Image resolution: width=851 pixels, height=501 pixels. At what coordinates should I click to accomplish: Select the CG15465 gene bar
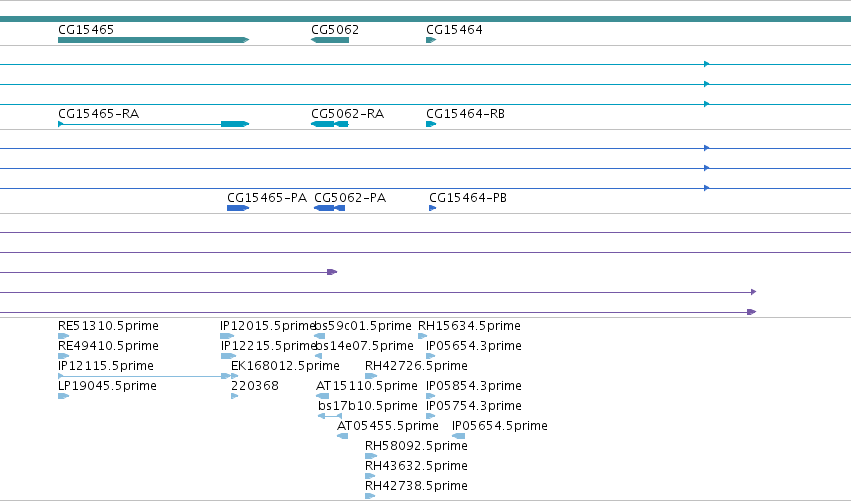[154, 40]
